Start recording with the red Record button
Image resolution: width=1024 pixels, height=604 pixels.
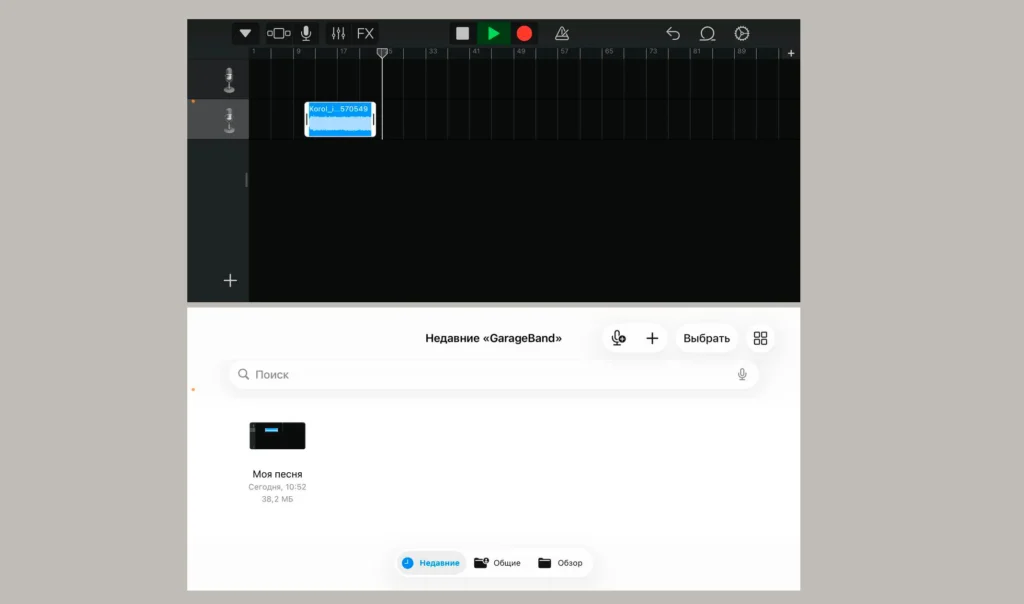click(x=524, y=33)
